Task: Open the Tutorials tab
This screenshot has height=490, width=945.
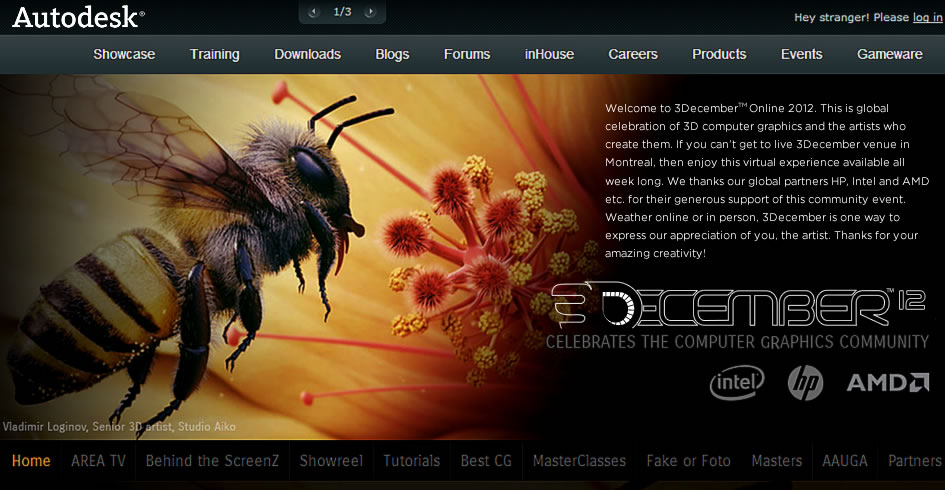Action: pyautogui.click(x=412, y=461)
